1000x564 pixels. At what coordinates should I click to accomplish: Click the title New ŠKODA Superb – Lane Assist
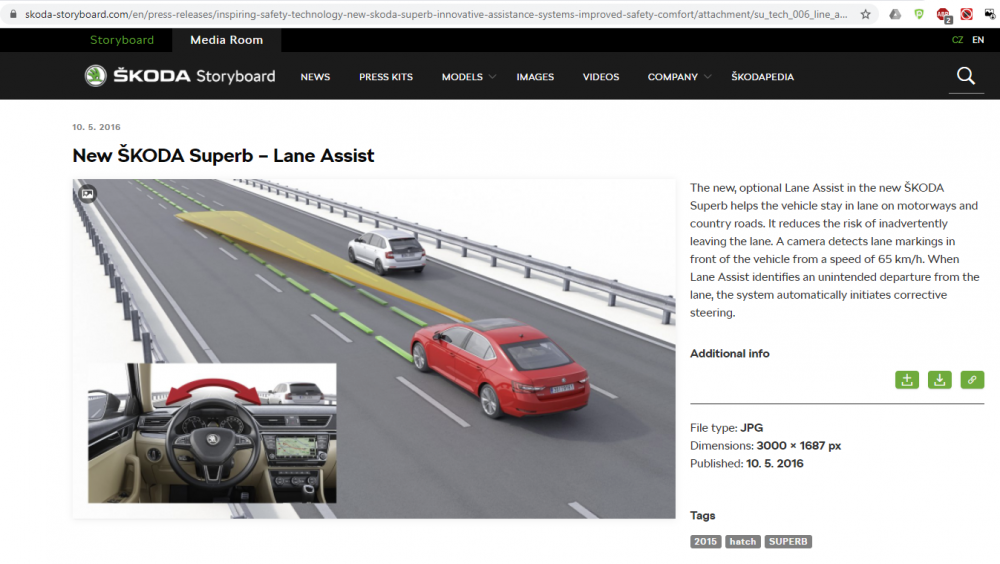pyautogui.click(x=223, y=155)
